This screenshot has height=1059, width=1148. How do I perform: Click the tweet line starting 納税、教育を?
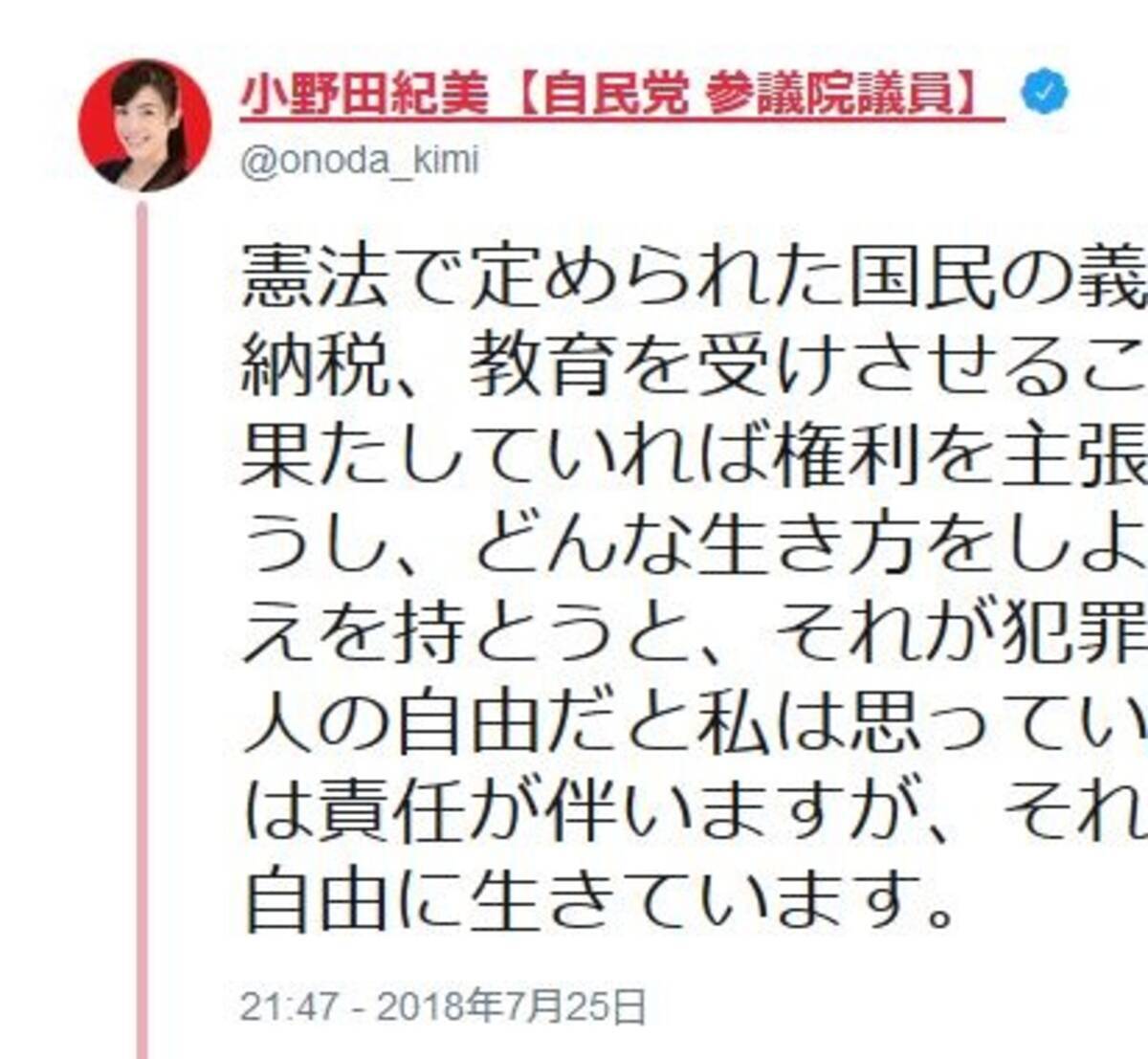coord(695,367)
